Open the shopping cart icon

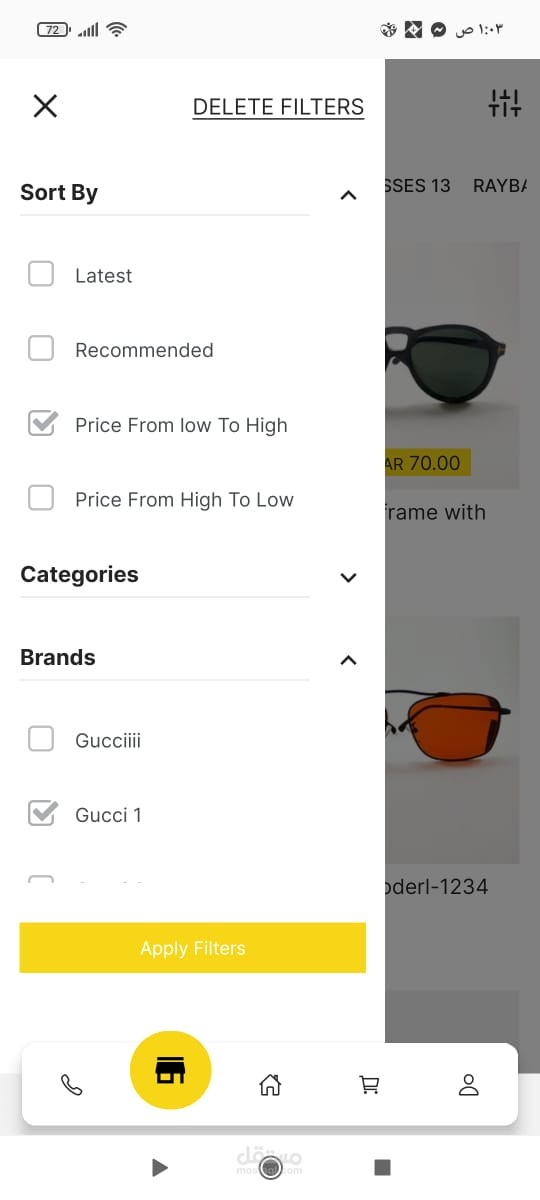pyautogui.click(x=369, y=1085)
